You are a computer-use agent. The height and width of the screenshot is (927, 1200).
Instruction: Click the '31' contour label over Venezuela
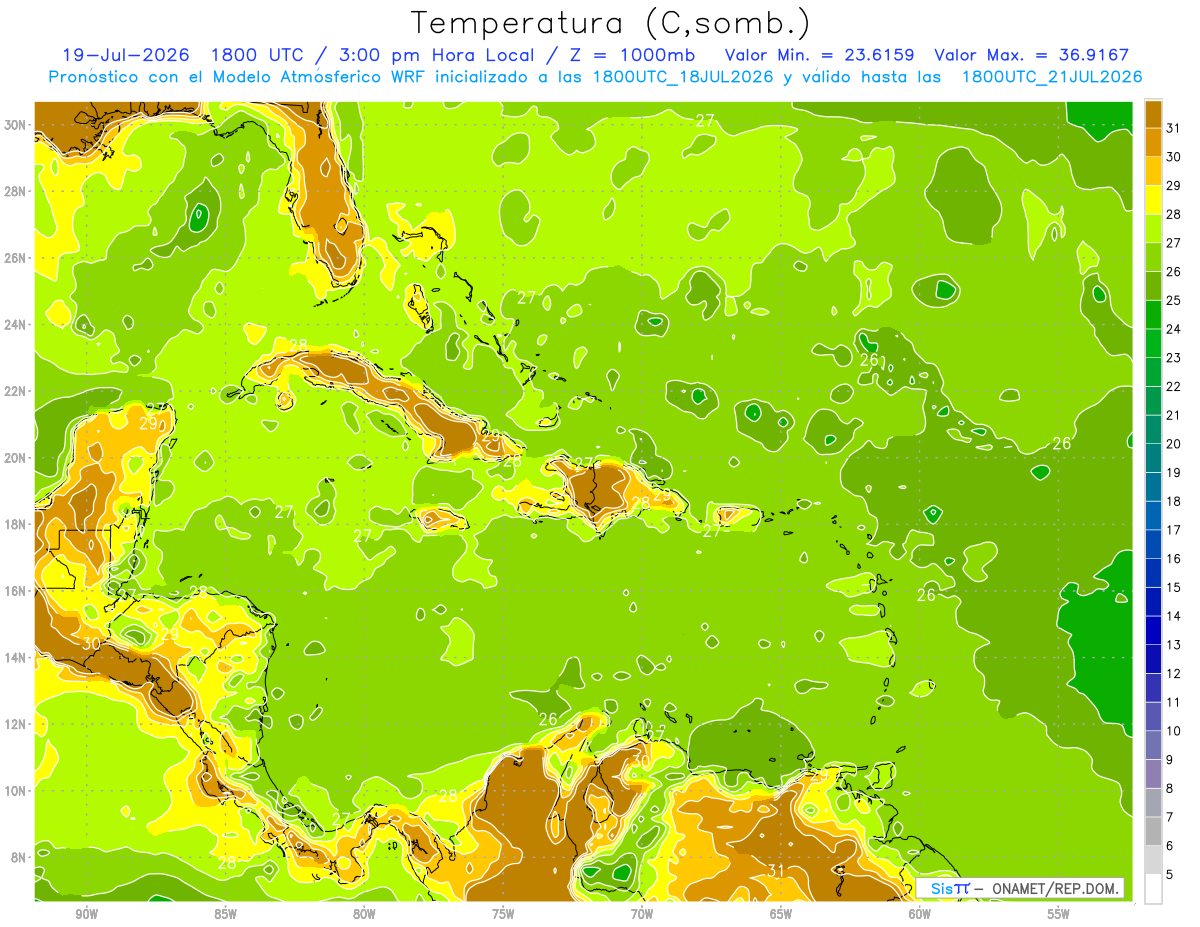(776, 871)
